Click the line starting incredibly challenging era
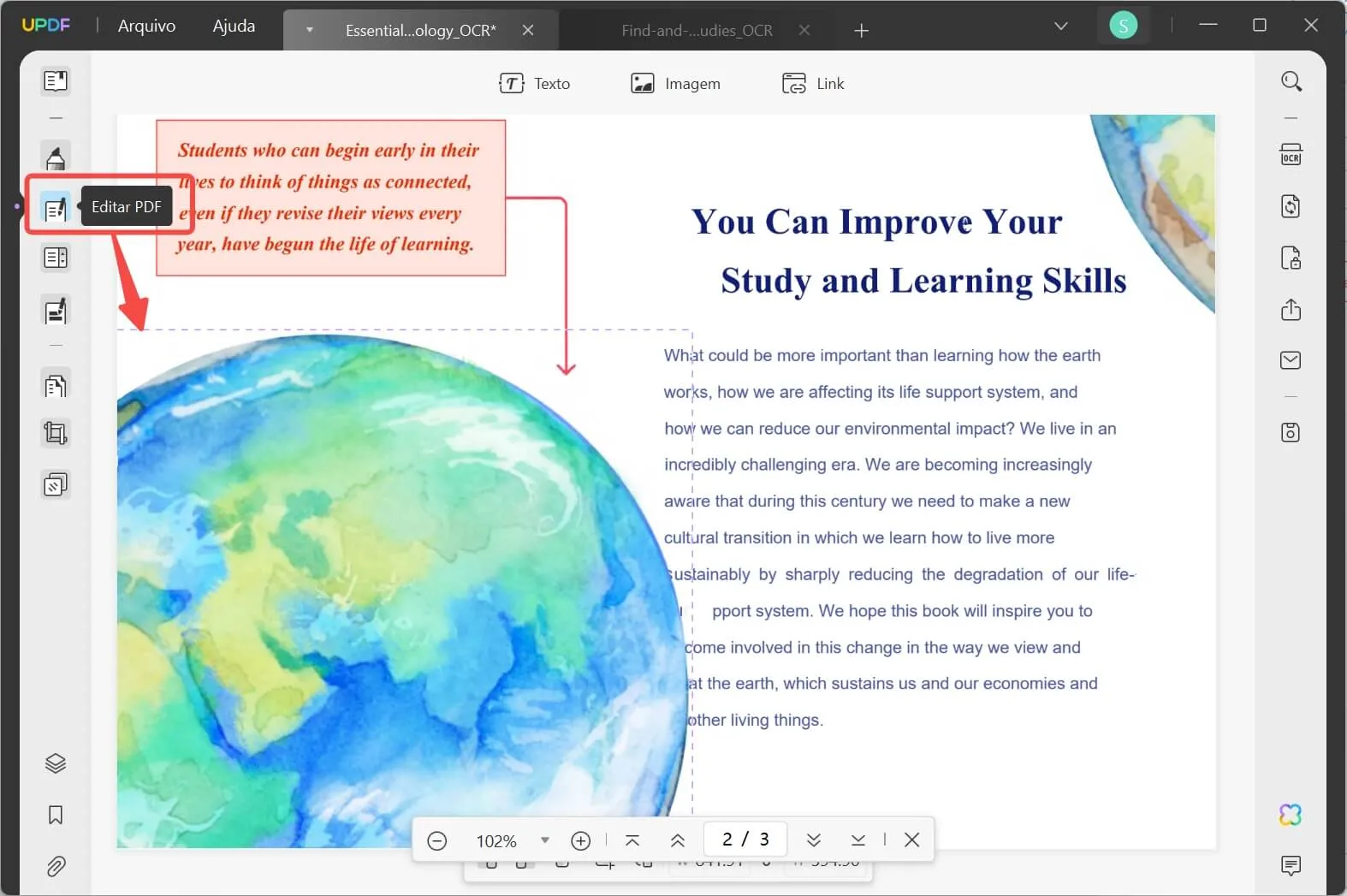1347x896 pixels. [878, 465]
